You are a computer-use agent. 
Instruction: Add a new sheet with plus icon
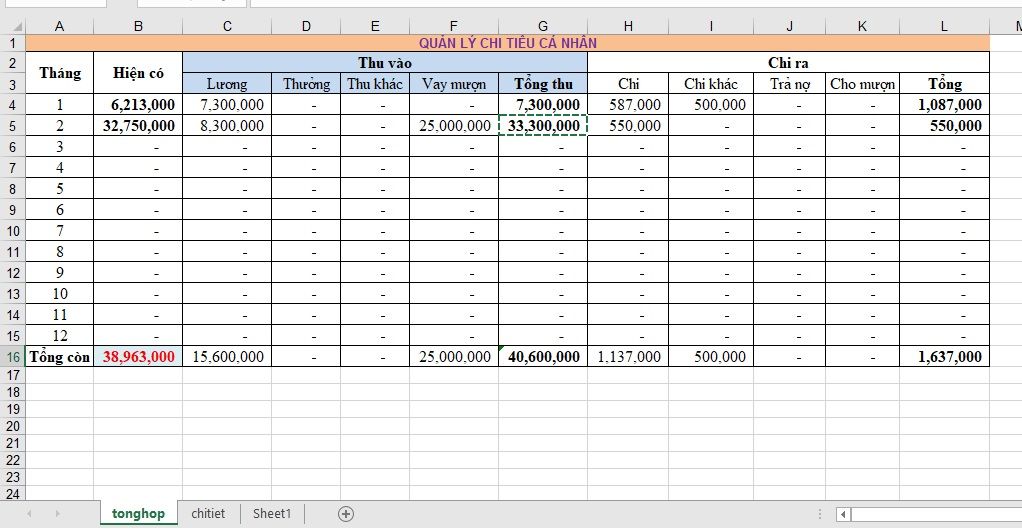346,514
